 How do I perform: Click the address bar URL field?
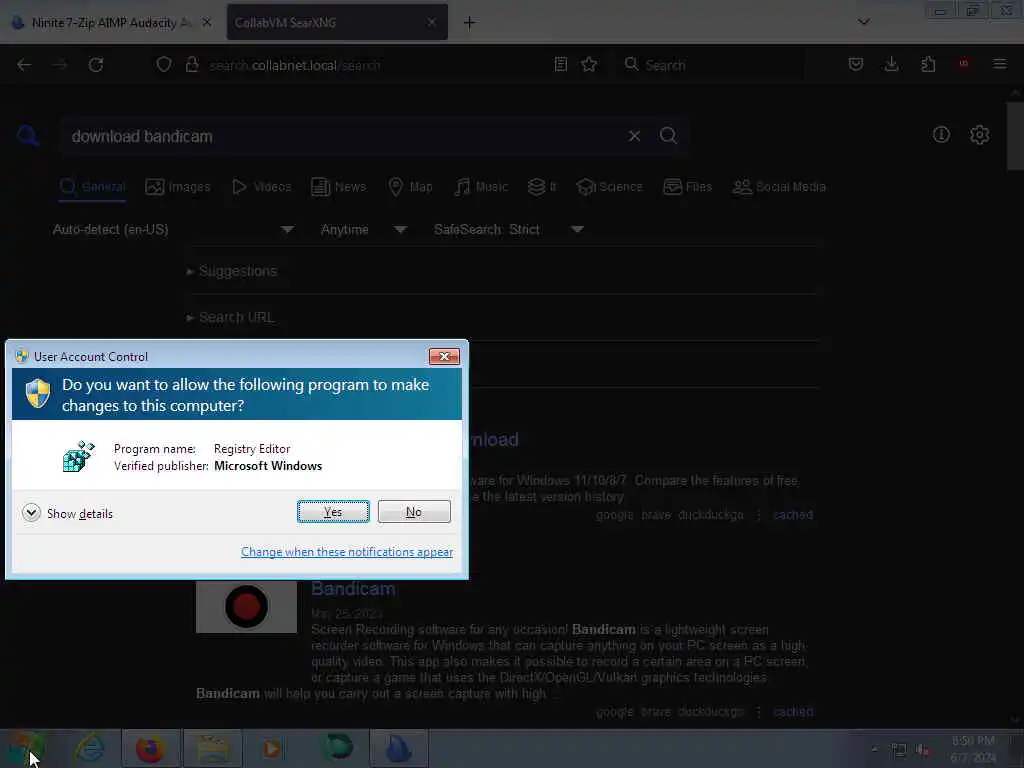pos(376,65)
